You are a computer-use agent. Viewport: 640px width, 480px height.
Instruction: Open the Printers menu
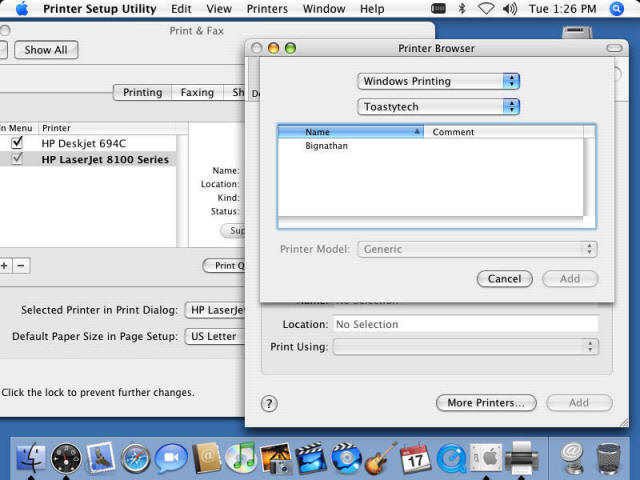tap(267, 9)
